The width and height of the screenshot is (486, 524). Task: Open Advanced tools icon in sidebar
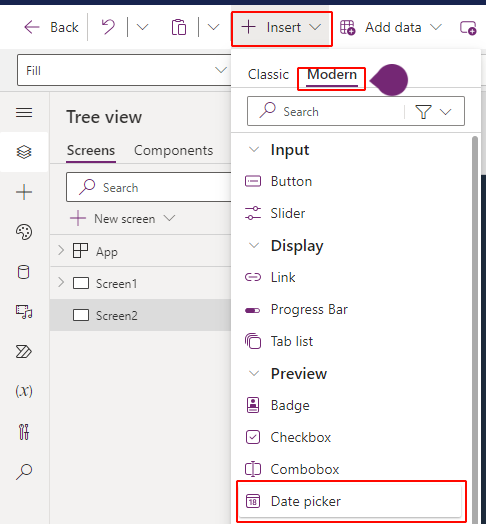point(24,432)
